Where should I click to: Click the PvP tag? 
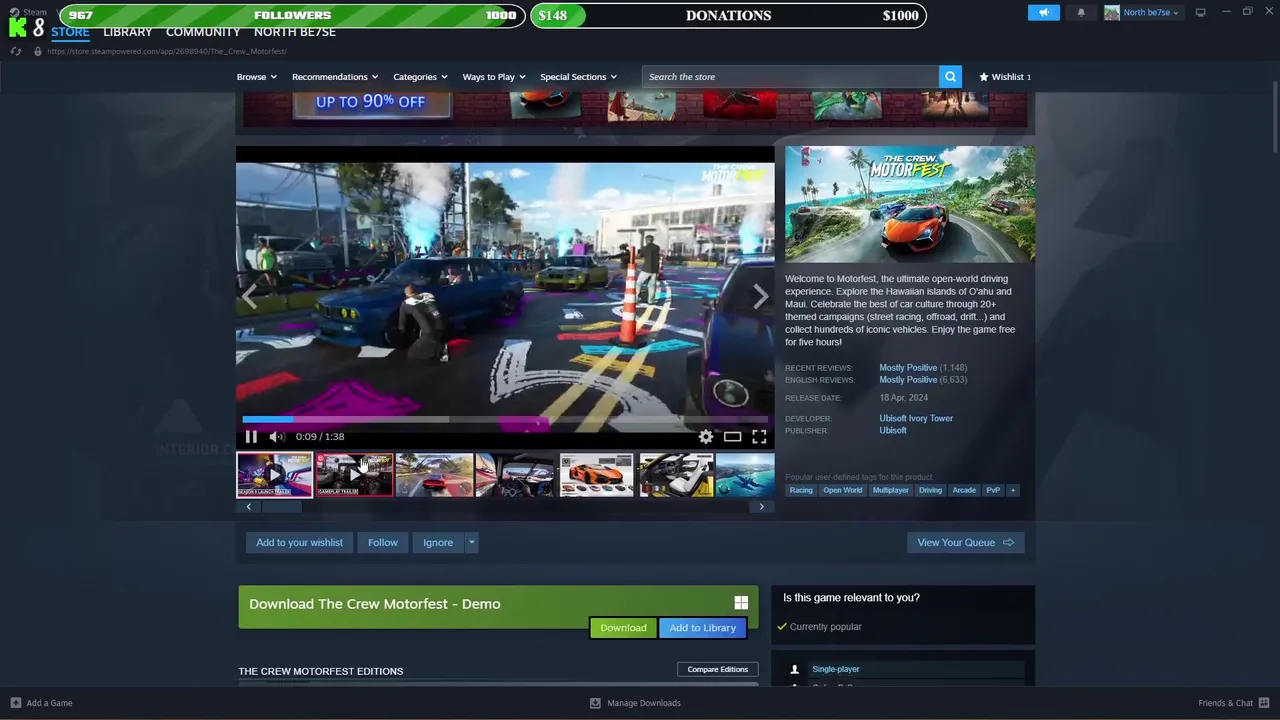[993, 490]
